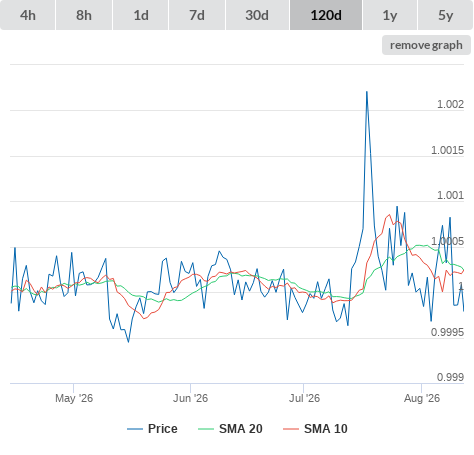Select the 30d range tab
Image resolution: width=474 pixels, height=455 pixels.
[x=257, y=15]
